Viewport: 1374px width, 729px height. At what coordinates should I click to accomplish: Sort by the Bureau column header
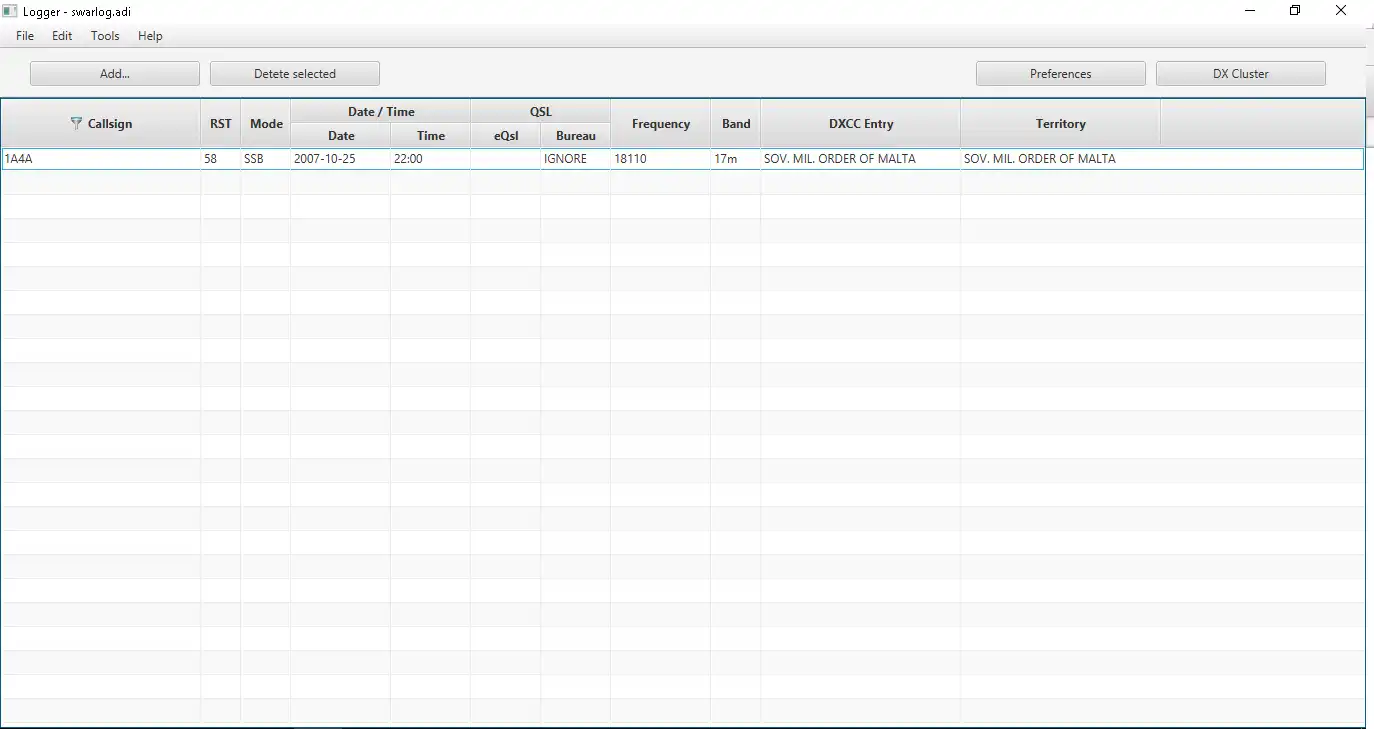click(x=576, y=136)
